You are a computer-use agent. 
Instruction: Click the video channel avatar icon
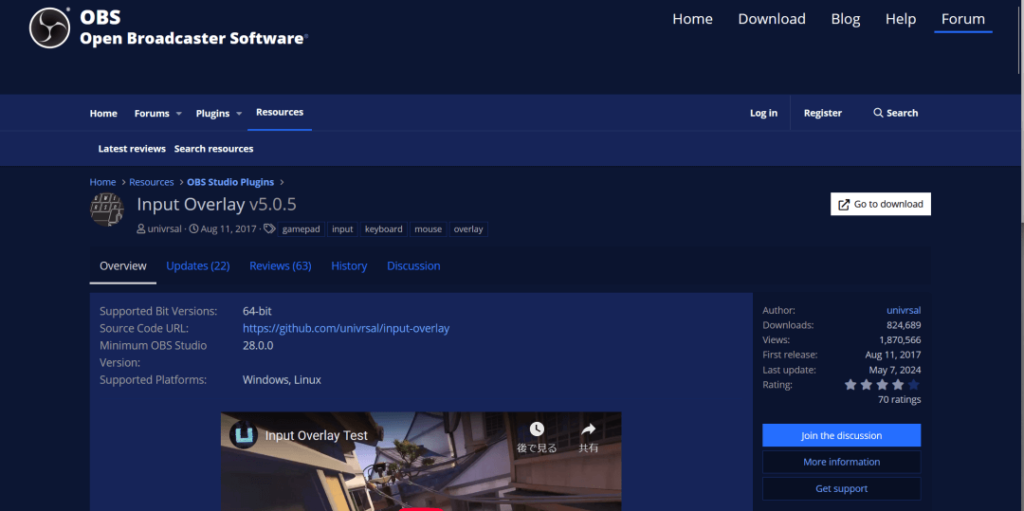pos(243,435)
